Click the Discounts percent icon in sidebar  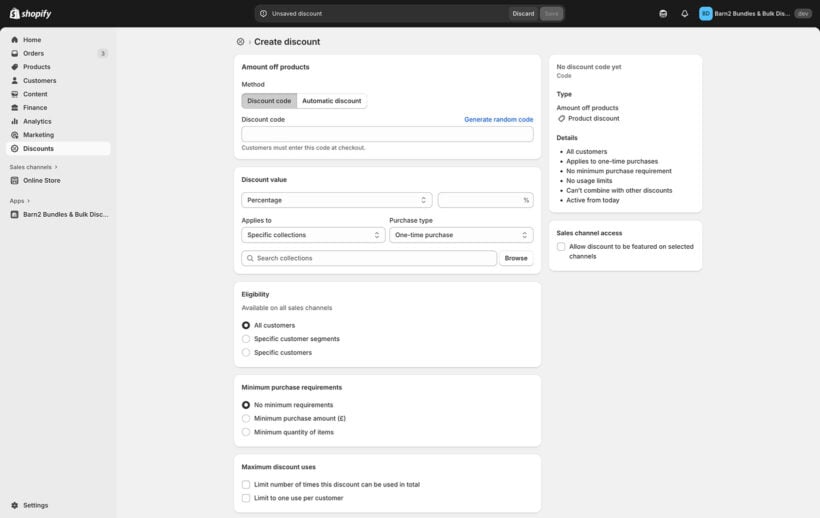[x=15, y=148]
